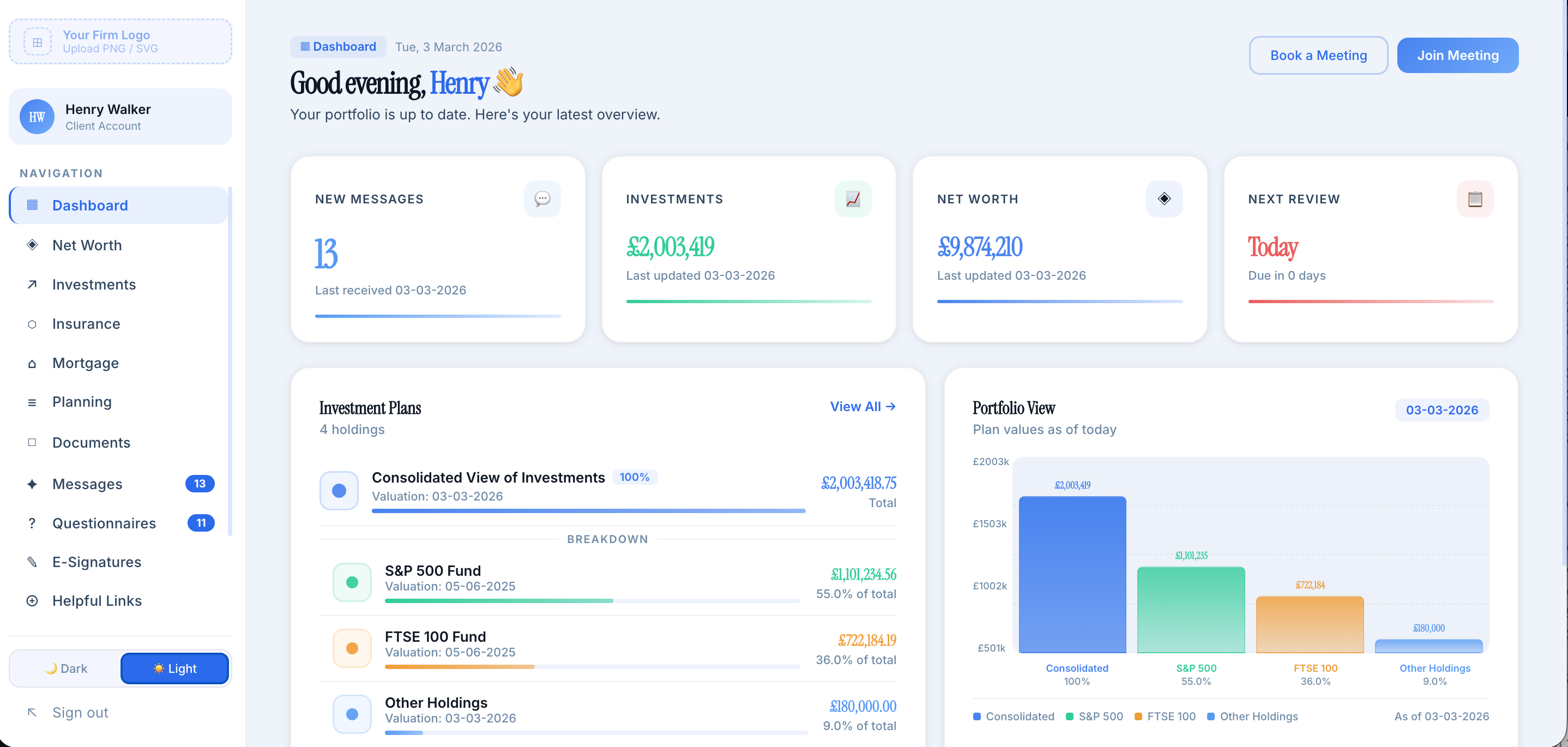Image resolution: width=1568 pixels, height=747 pixels.
Task: Click the 03-03-2026 date pill in Portfolio View
Action: tap(1442, 409)
